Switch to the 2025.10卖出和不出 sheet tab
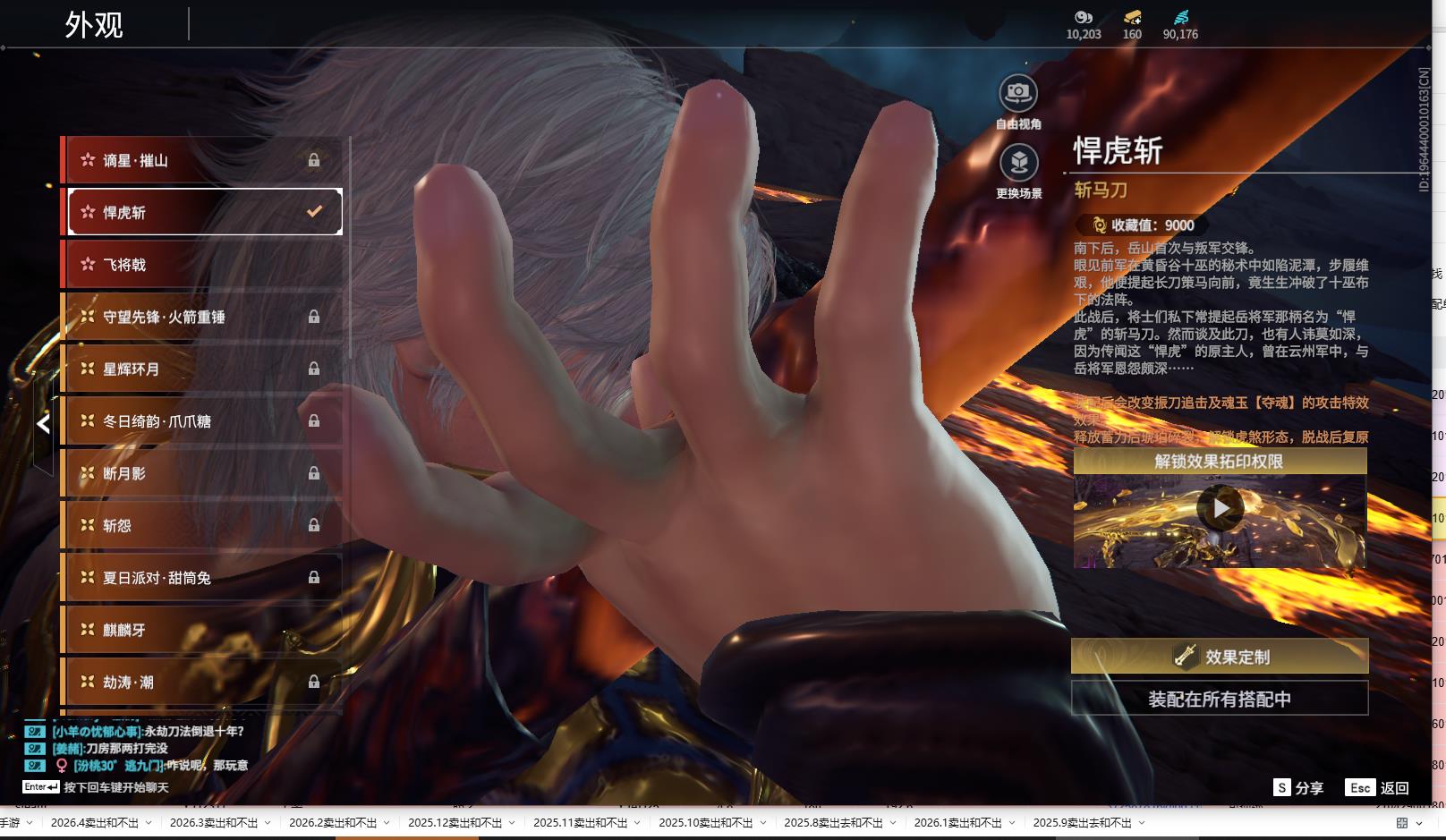Viewport: 1446px width, 840px height. 705,823
